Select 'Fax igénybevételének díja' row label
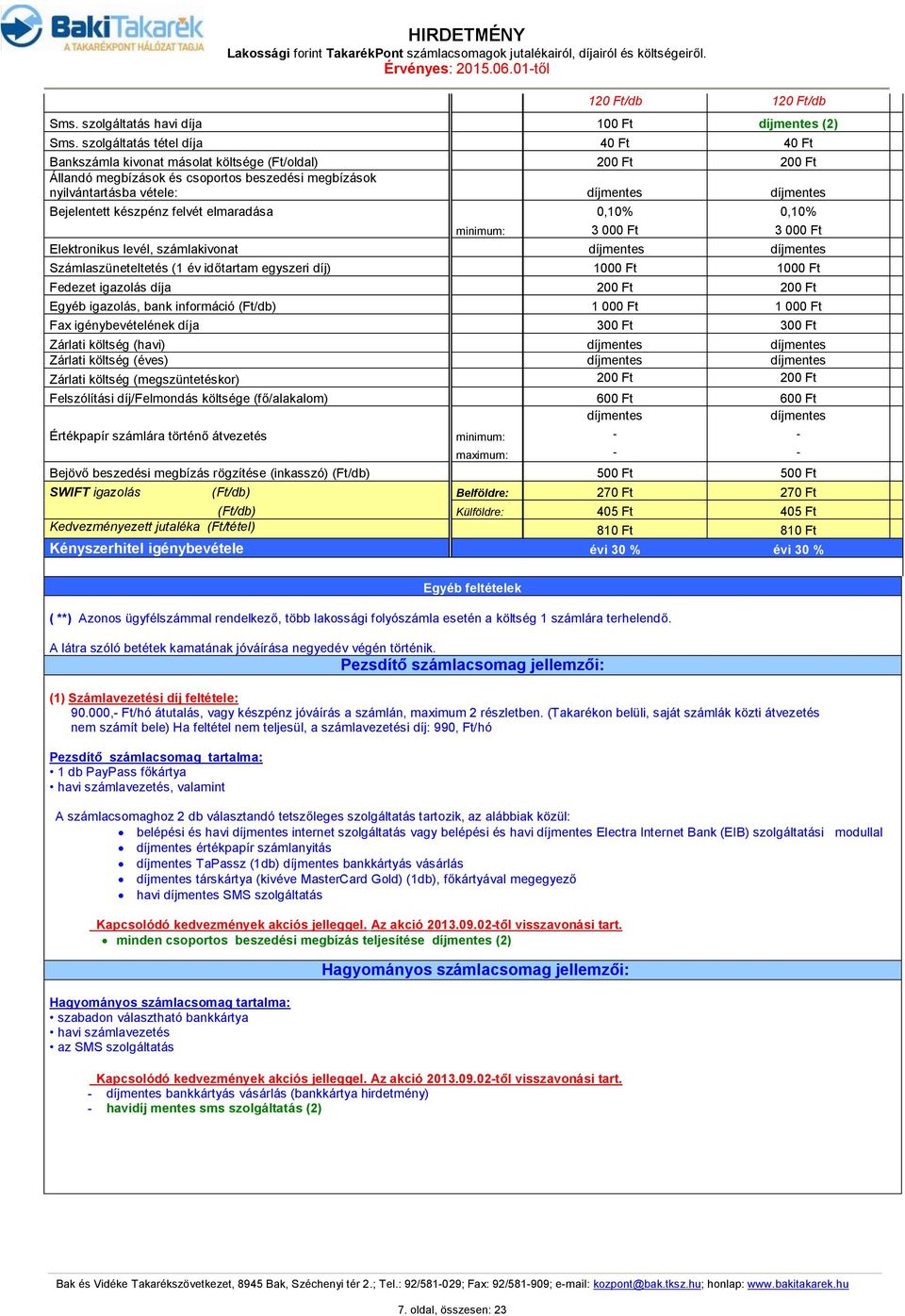The image size is (905, 1316). pos(124,325)
